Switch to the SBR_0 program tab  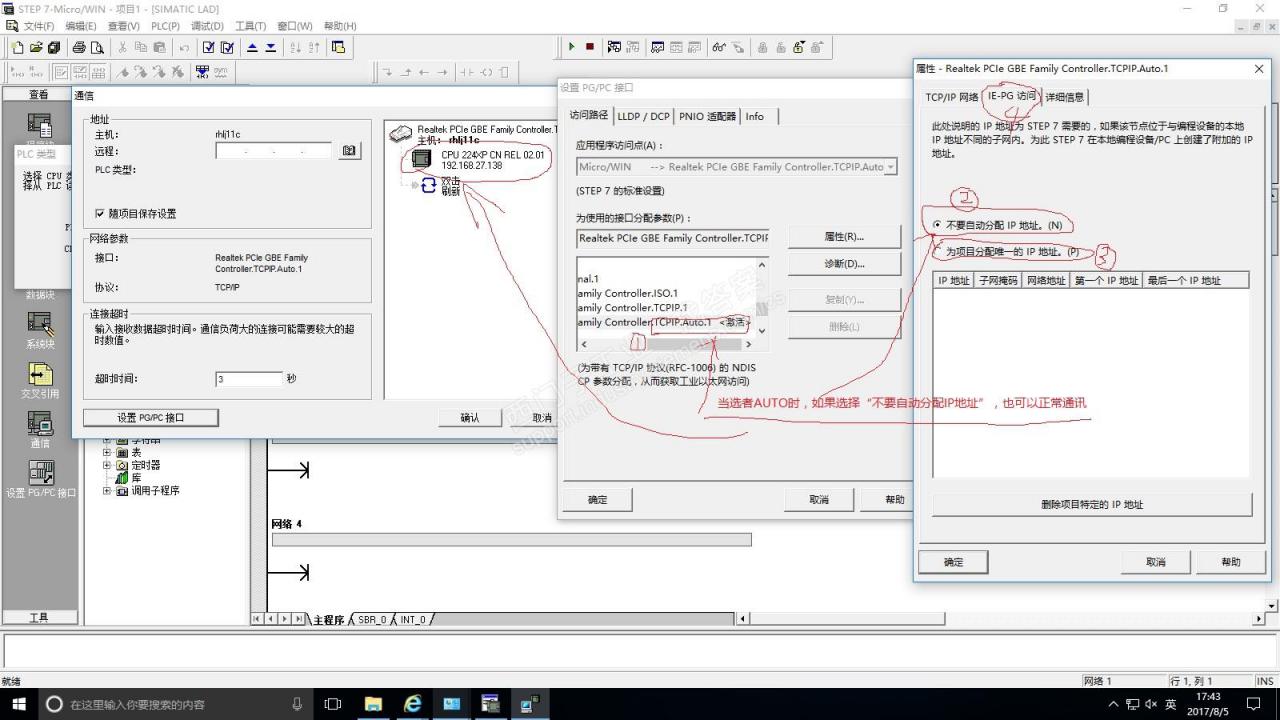[x=371, y=620]
